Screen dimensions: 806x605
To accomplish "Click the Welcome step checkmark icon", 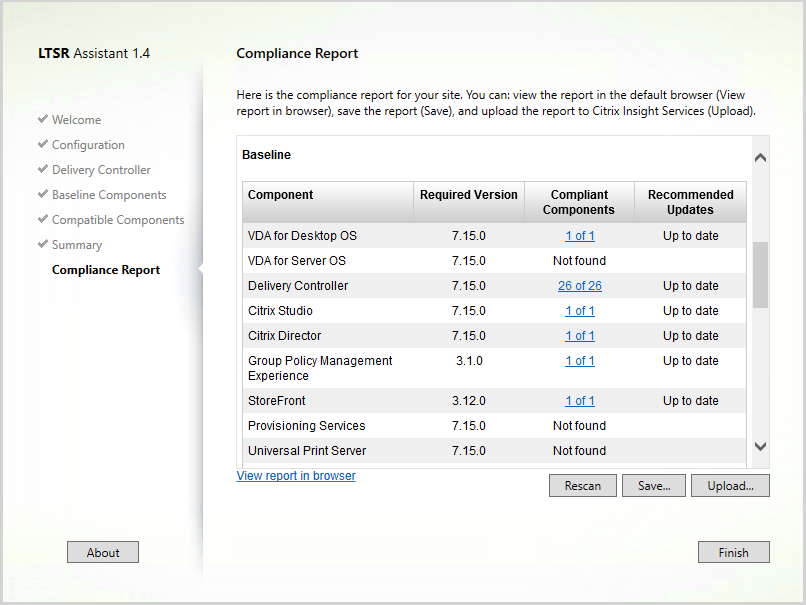I will (x=43, y=119).
